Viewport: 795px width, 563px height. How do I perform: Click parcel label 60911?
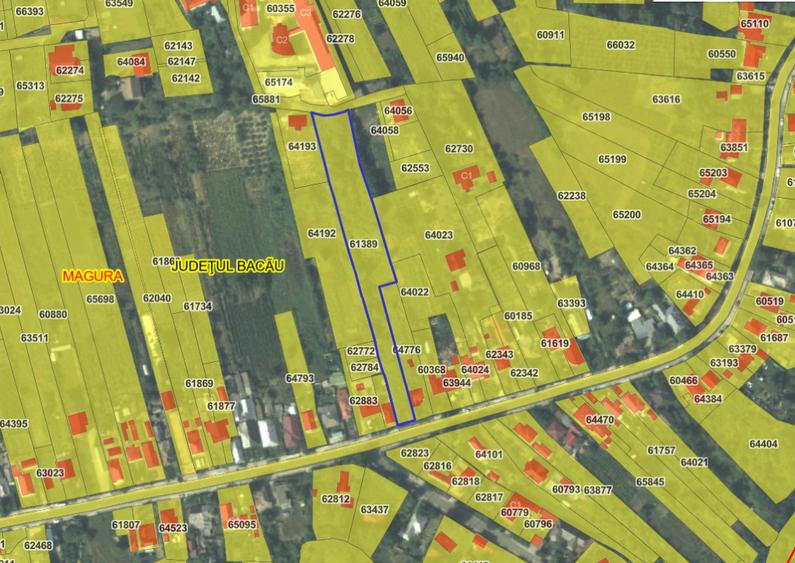[x=550, y=35]
